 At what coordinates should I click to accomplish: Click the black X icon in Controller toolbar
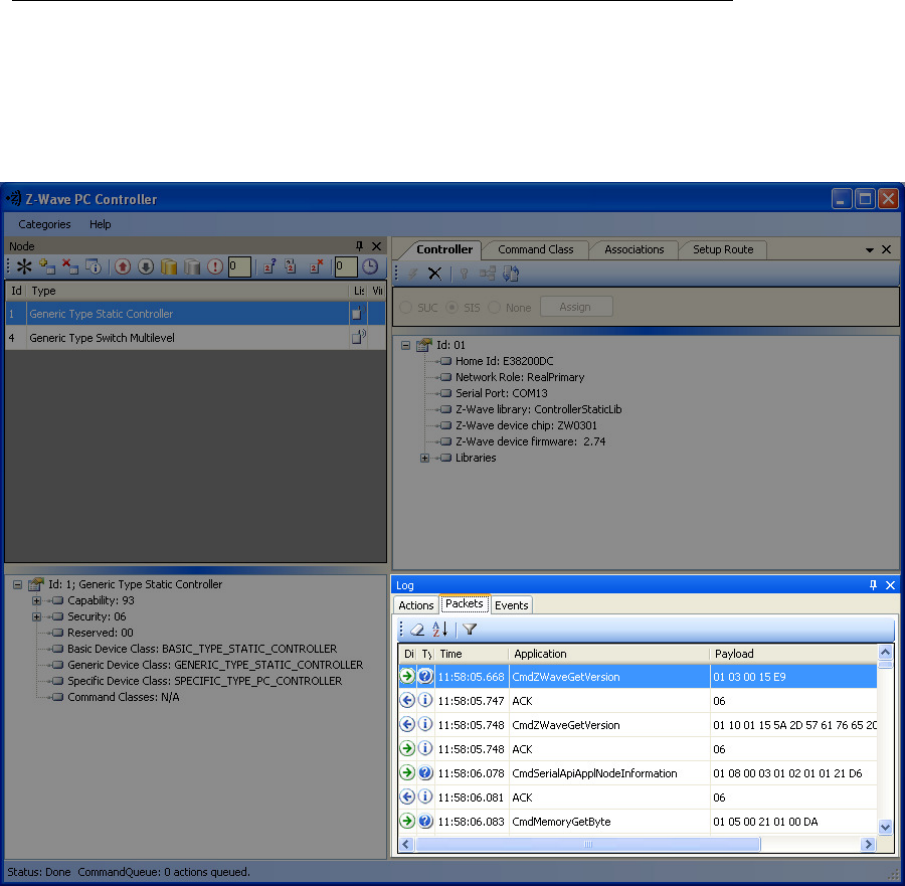[x=435, y=274]
